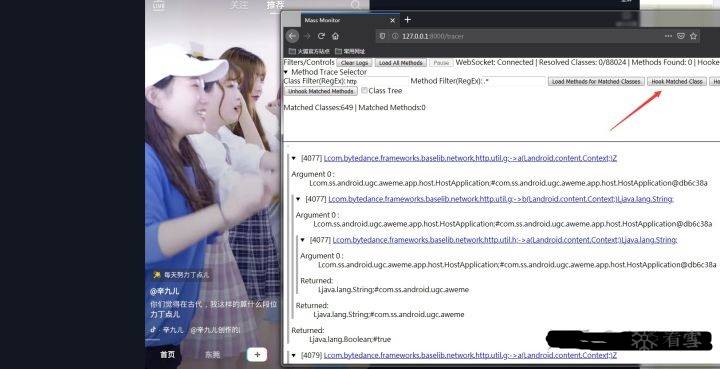The image size is (720, 369).
Task: Open the [4079] util.g->a(Context)Z link
Action: [x=470, y=356]
